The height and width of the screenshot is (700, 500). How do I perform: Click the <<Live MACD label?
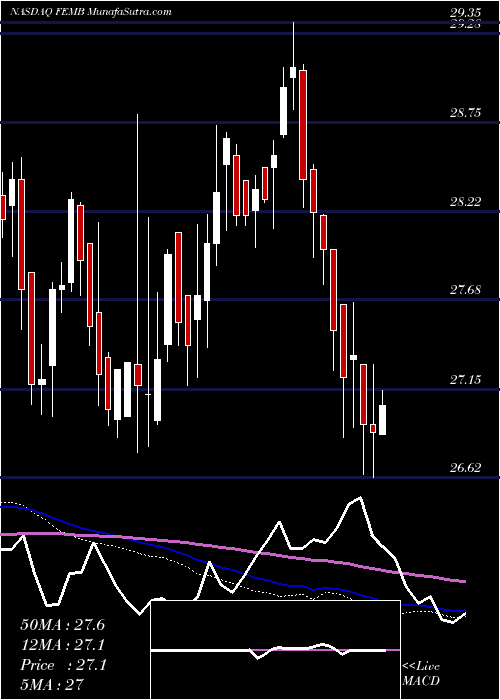pyautogui.click(x=421, y=673)
